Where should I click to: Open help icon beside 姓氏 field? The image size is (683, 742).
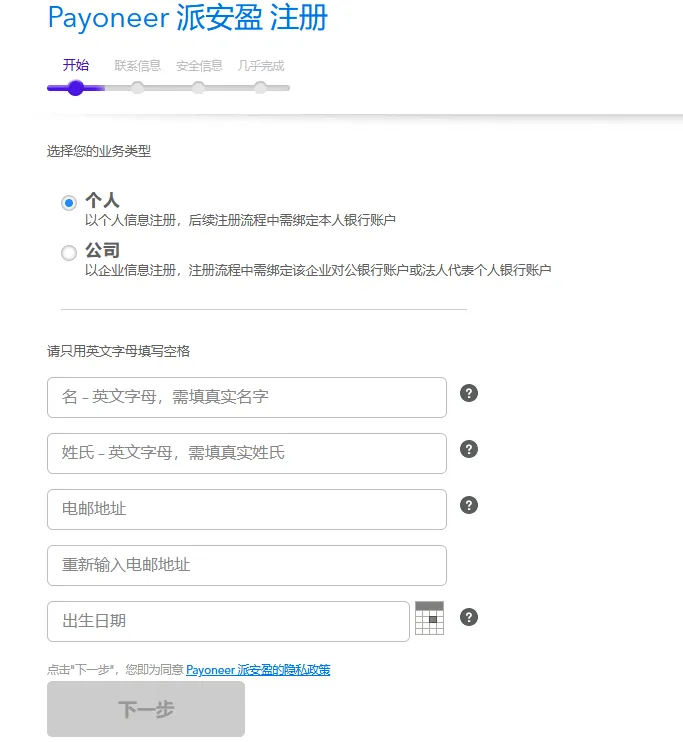click(469, 449)
